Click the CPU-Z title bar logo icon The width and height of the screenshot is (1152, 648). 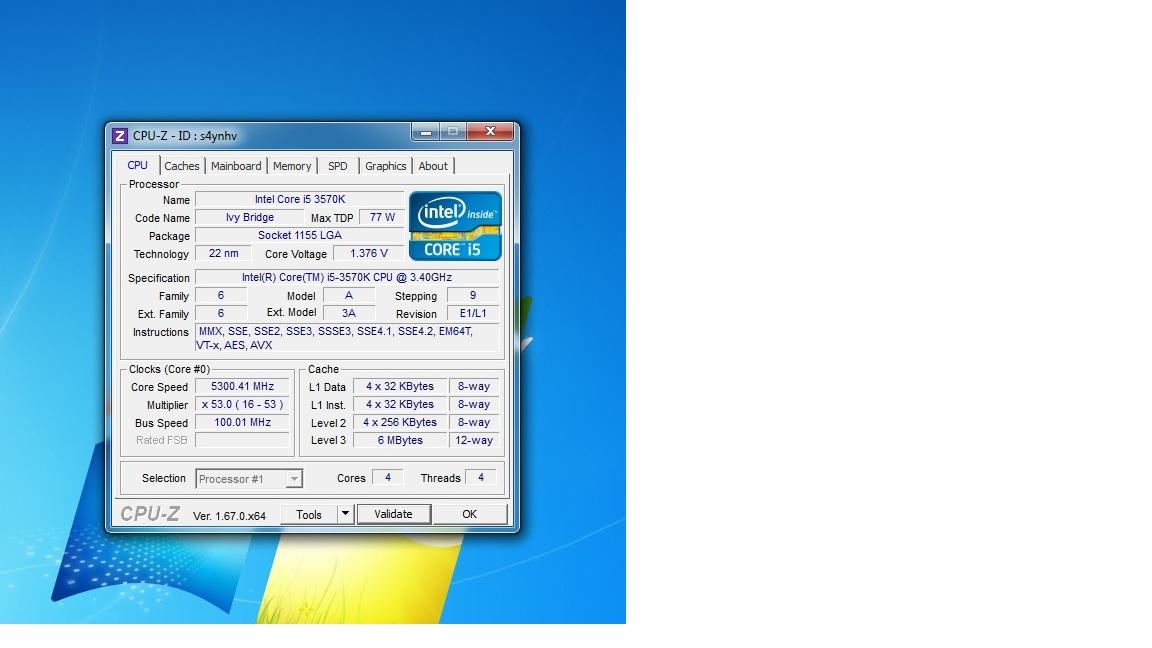pyautogui.click(x=120, y=136)
